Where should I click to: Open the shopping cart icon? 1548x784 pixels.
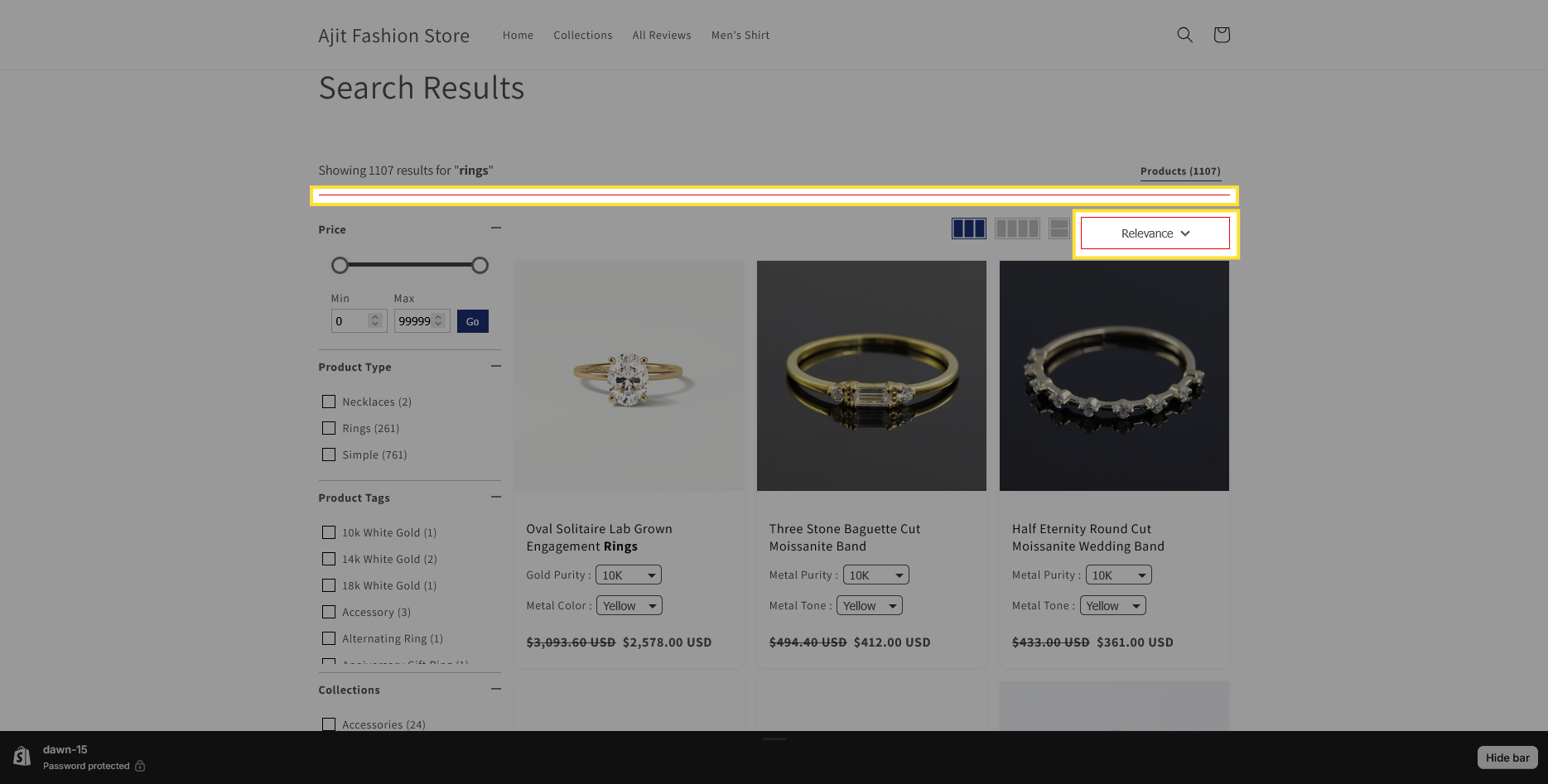1221,35
